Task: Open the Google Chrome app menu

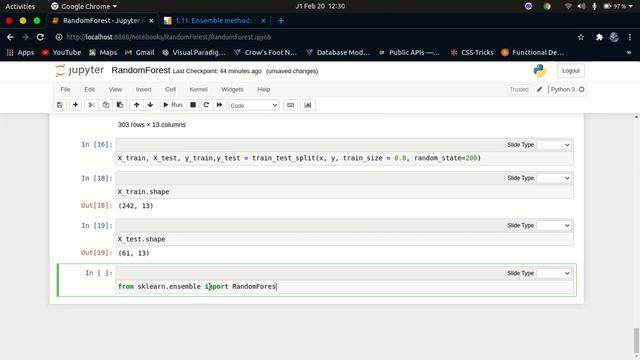Action: point(84,6)
